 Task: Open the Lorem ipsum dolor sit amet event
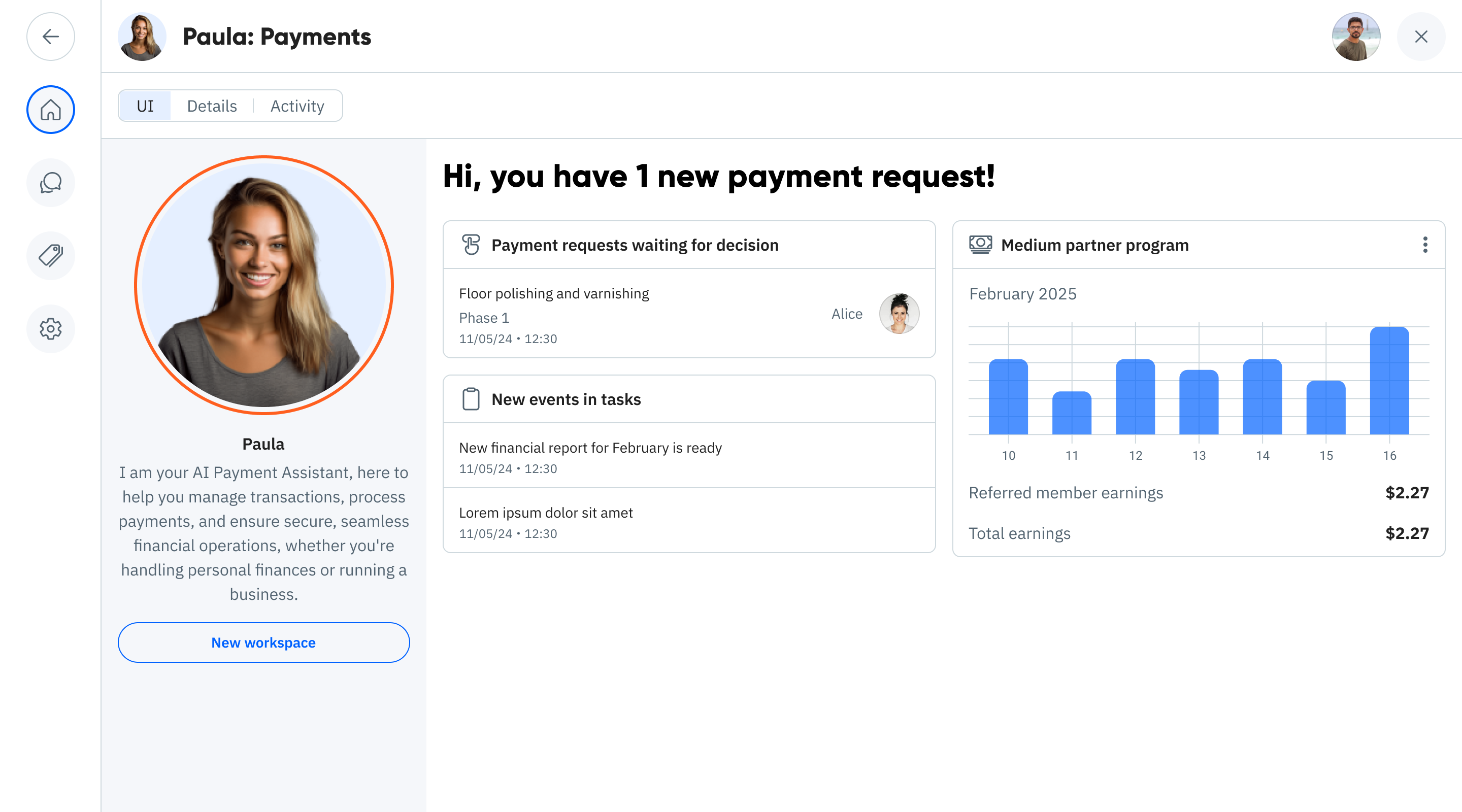click(689, 521)
